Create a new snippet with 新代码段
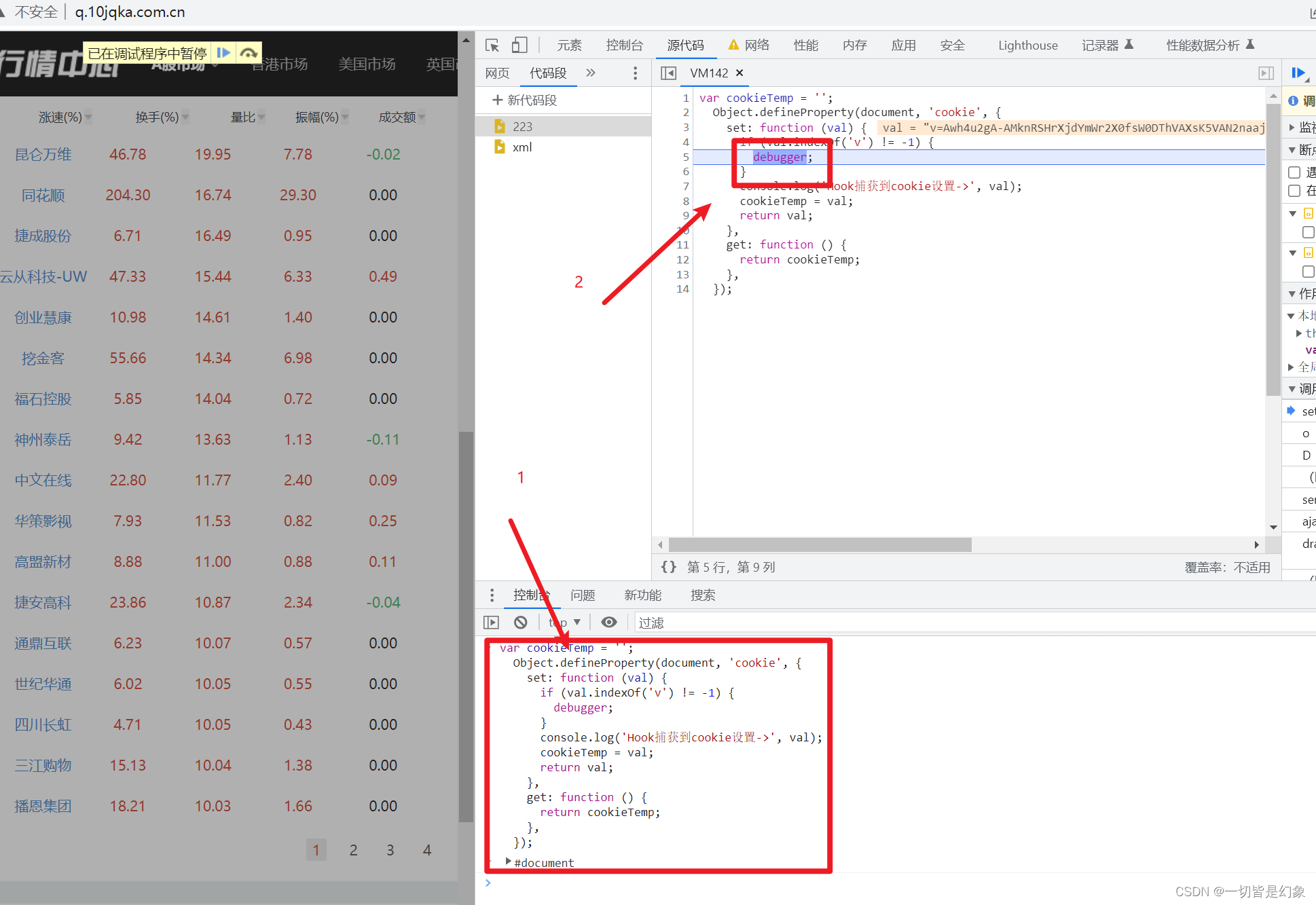The image size is (1316, 905). (x=524, y=100)
